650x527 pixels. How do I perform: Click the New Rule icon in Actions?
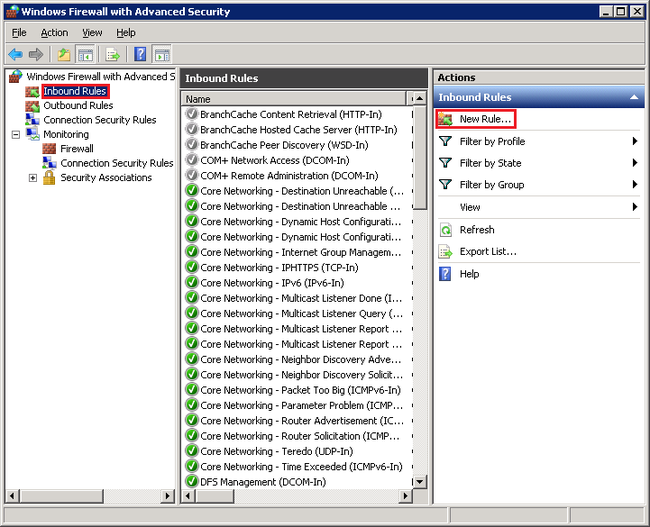[x=446, y=119]
